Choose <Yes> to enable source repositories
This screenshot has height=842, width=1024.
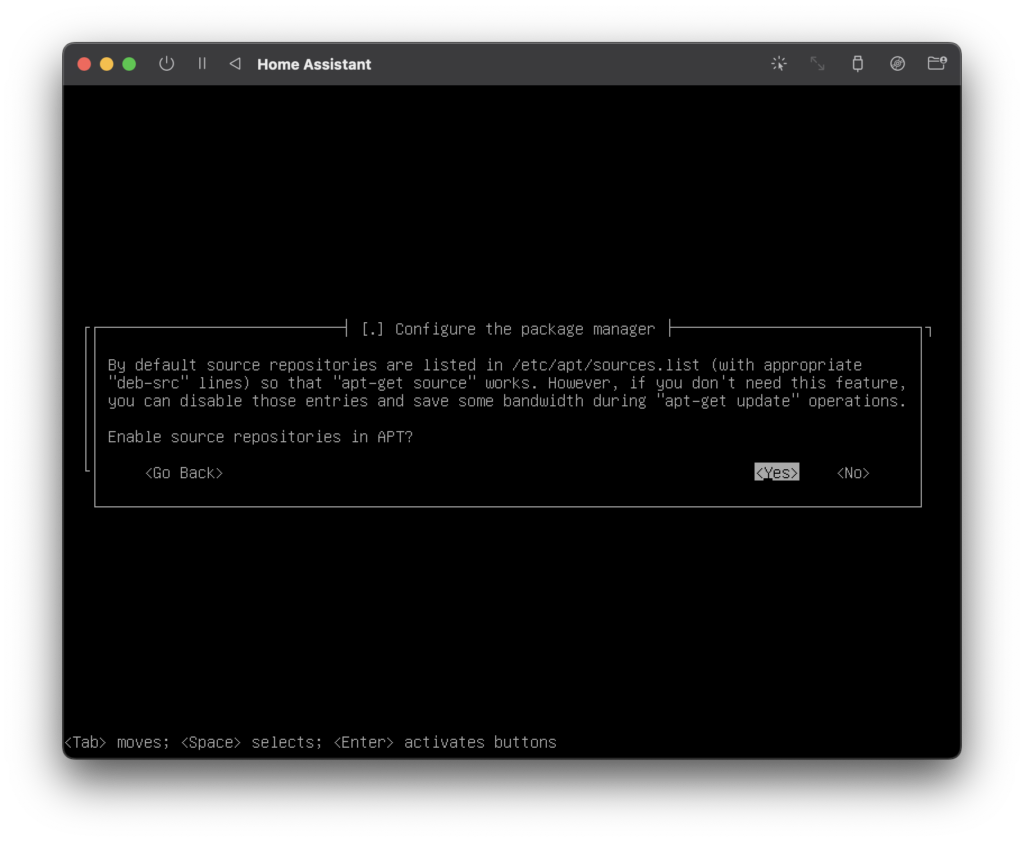(x=776, y=473)
